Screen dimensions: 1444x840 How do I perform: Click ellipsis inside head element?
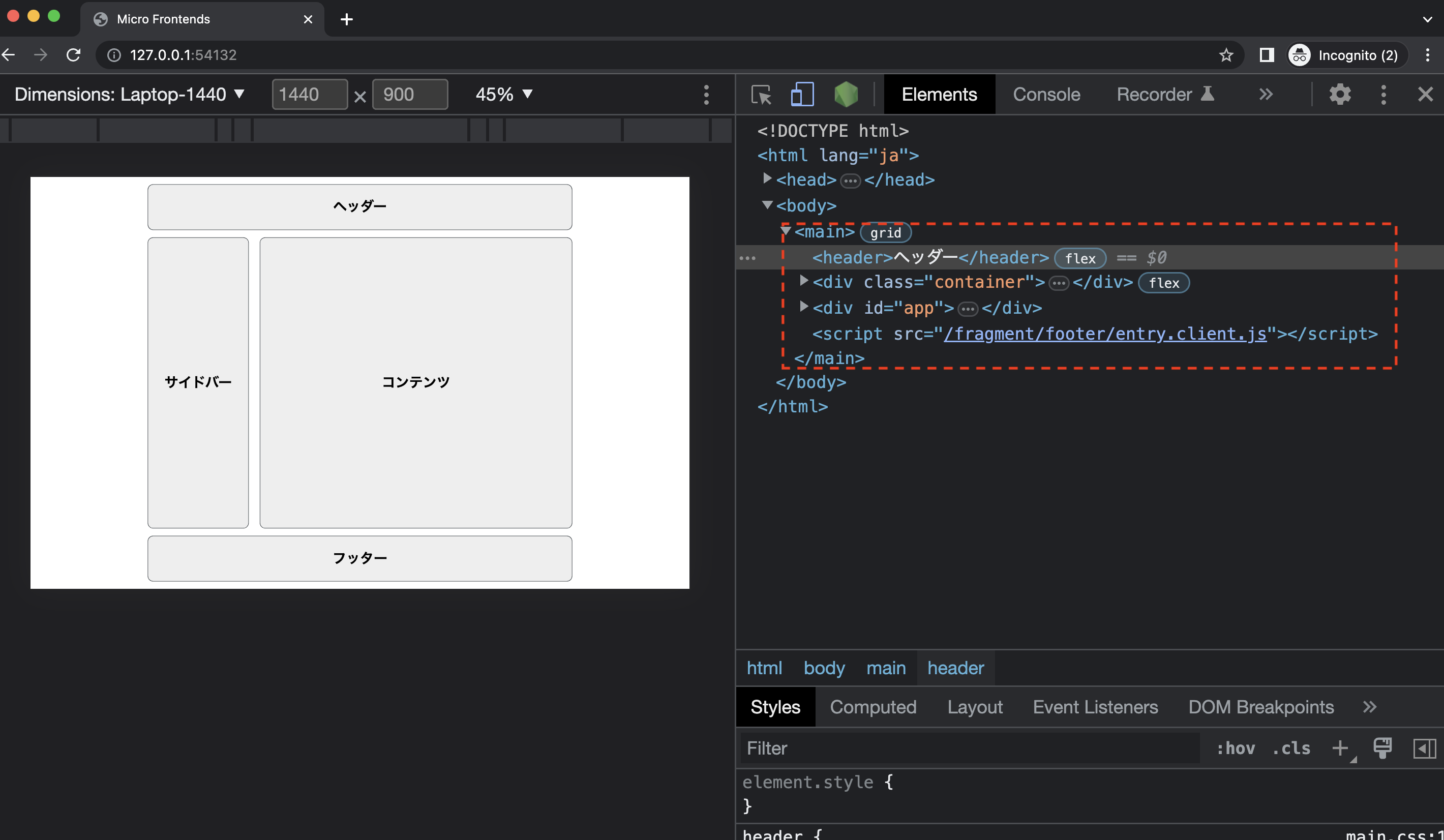pyautogui.click(x=850, y=181)
